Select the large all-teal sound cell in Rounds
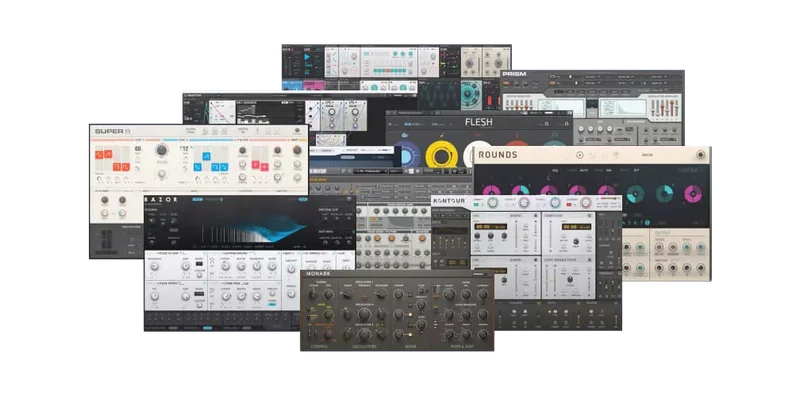The image size is (800, 403). click(x=635, y=194)
